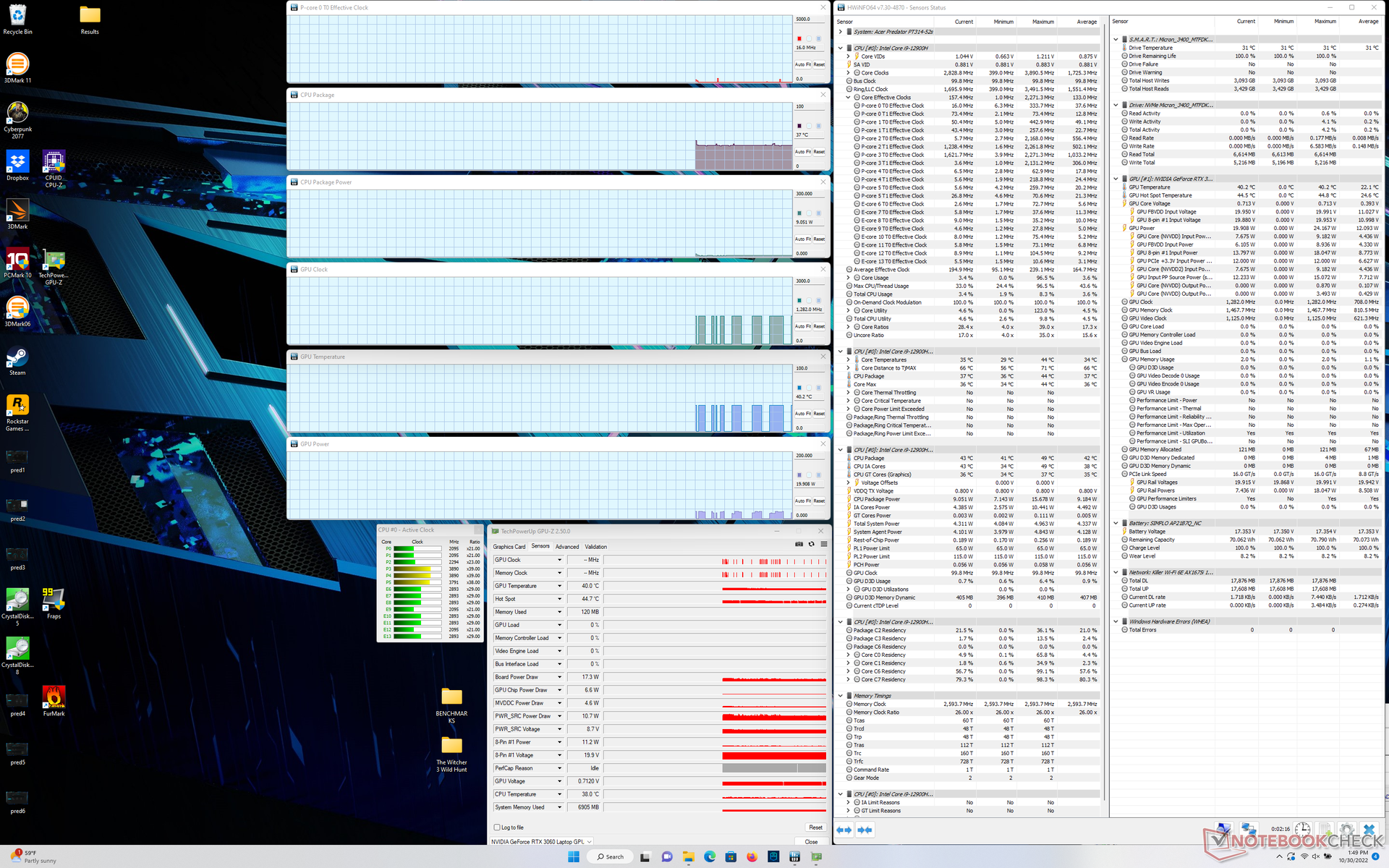Open 3DMark 11 desktop icon
Viewport: 1389px width, 868px height.
click(x=17, y=68)
